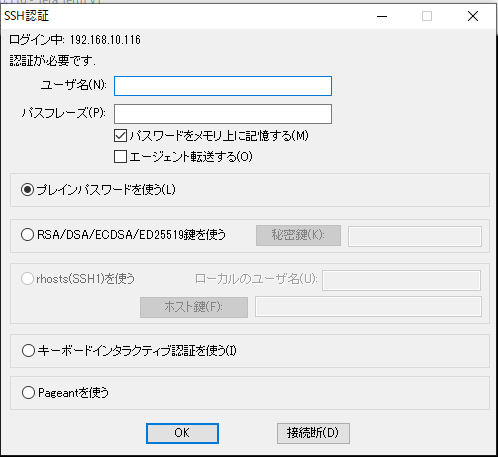Click the greyed-out maximize window button
498x457 pixels.
[427, 16]
